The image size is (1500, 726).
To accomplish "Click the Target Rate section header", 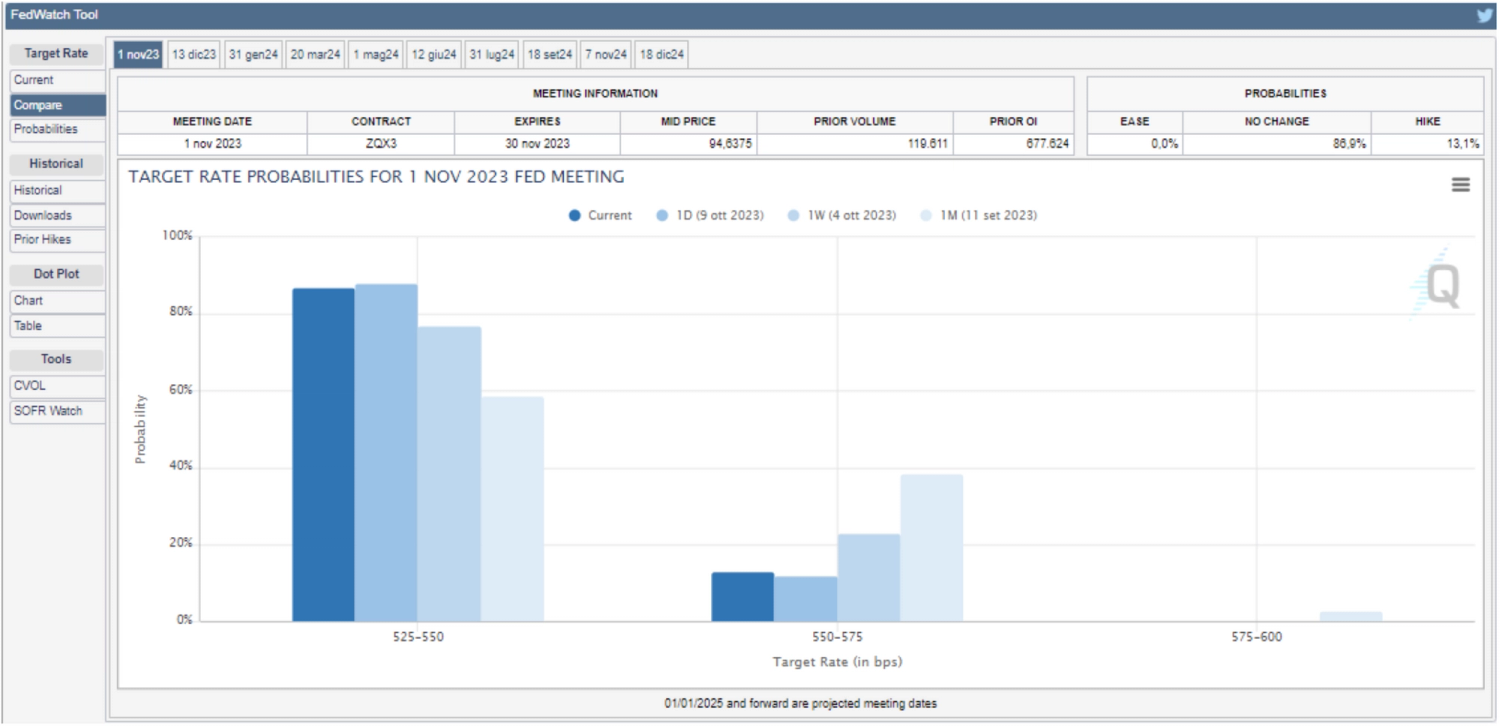I will click(57, 54).
